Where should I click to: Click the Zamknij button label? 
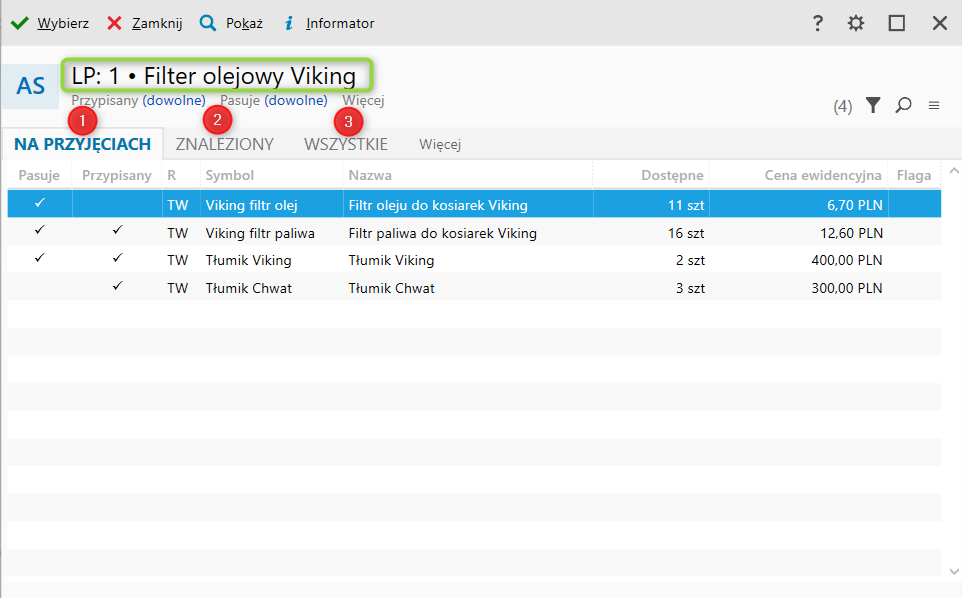(157, 23)
